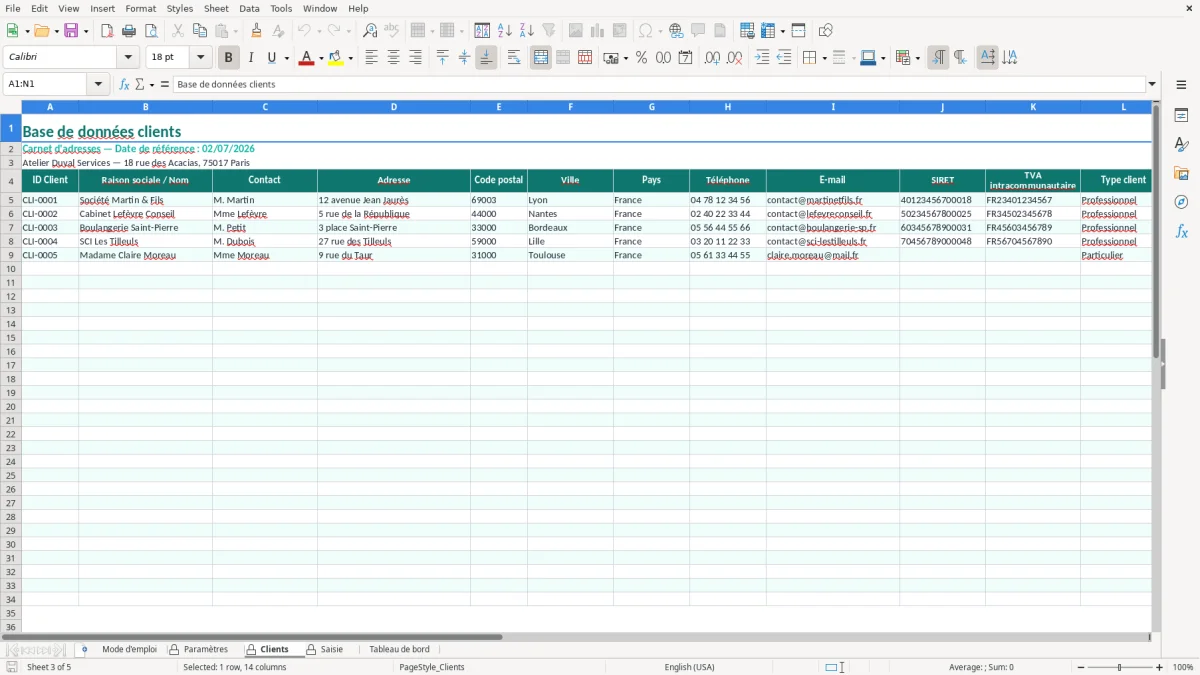Activate Clone Formatting paintbrush

(x=256, y=31)
